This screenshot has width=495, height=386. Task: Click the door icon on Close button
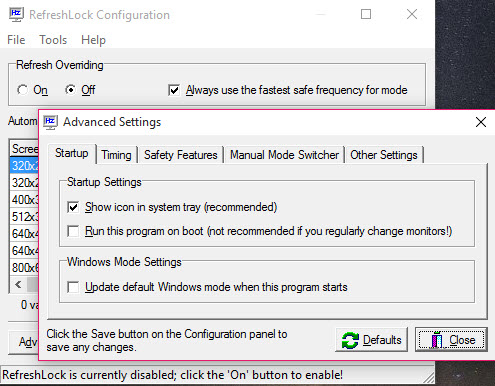coord(437,340)
